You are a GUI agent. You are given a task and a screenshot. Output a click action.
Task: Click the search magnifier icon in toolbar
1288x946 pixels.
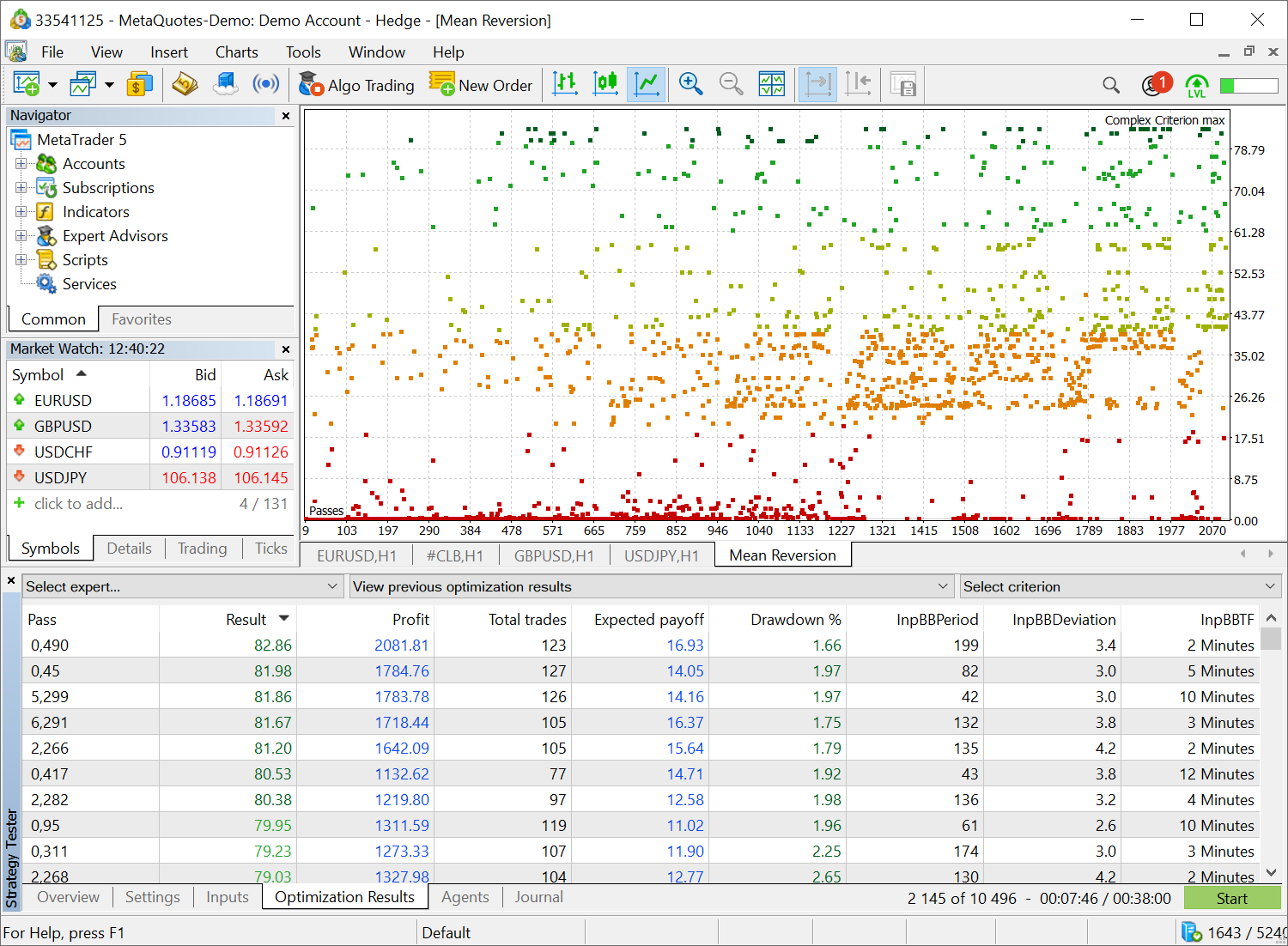click(x=1111, y=85)
